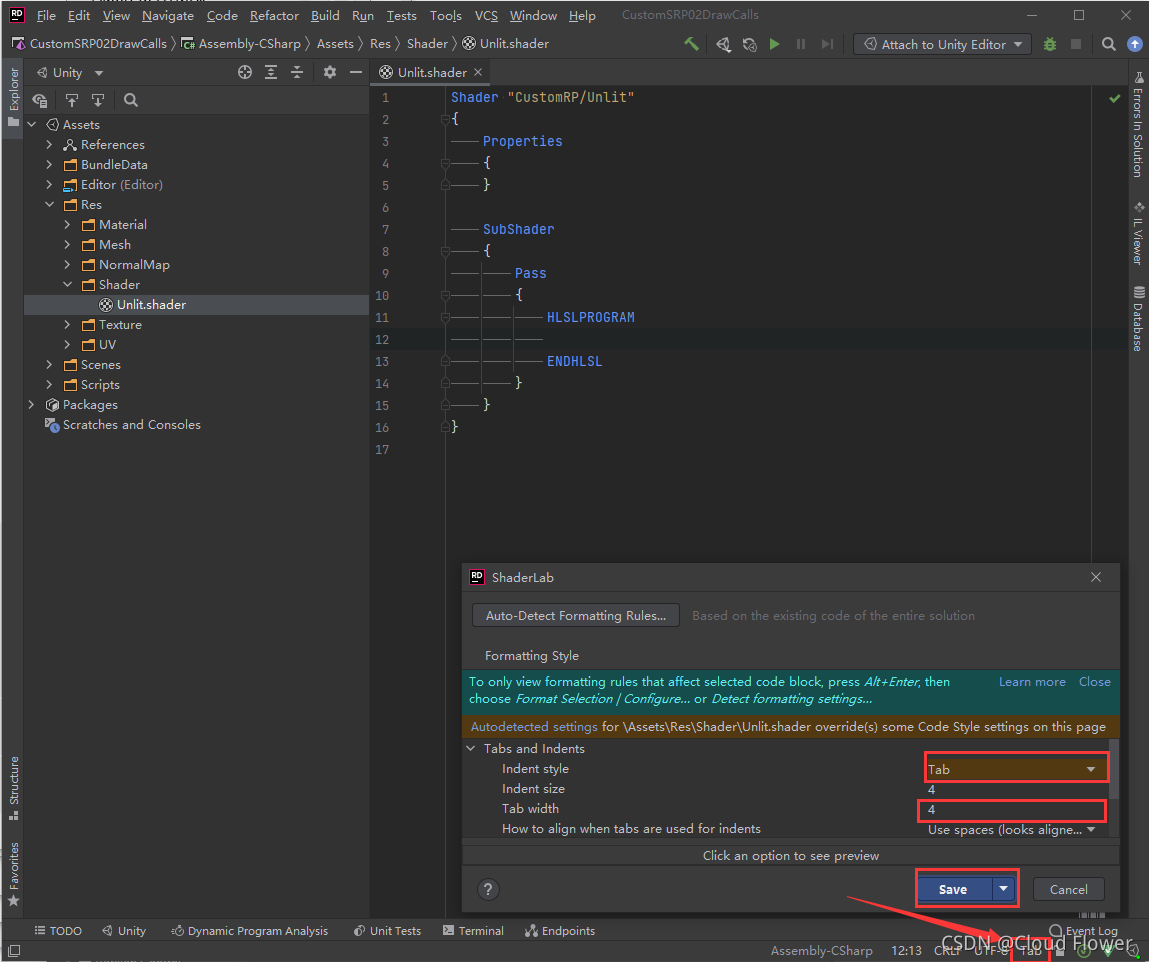This screenshot has width=1149, height=962.
Task: Start debugging via the green Run button
Action: click(x=775, y=44)
